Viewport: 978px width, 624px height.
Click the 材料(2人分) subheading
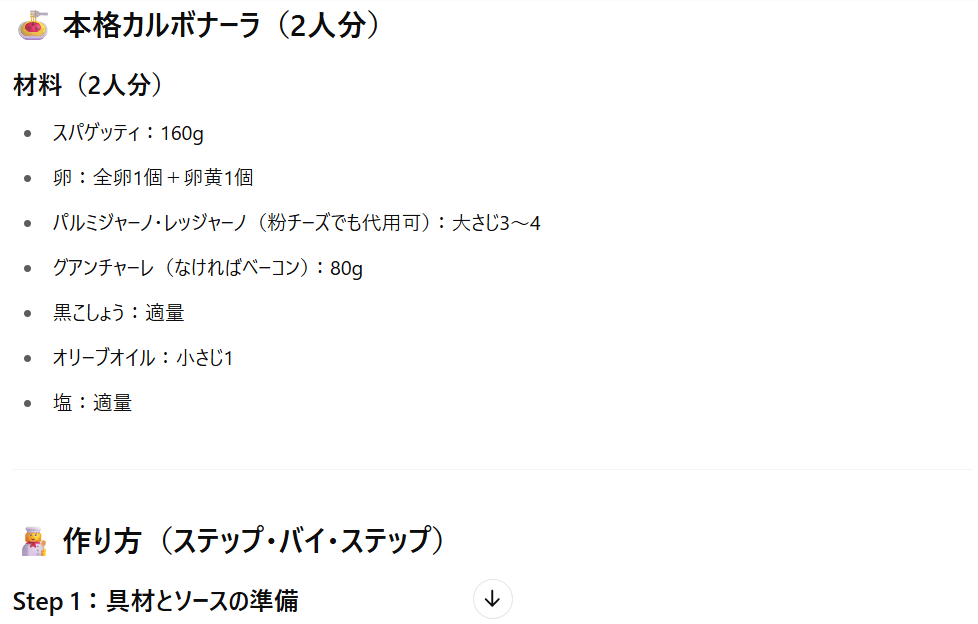87,84
